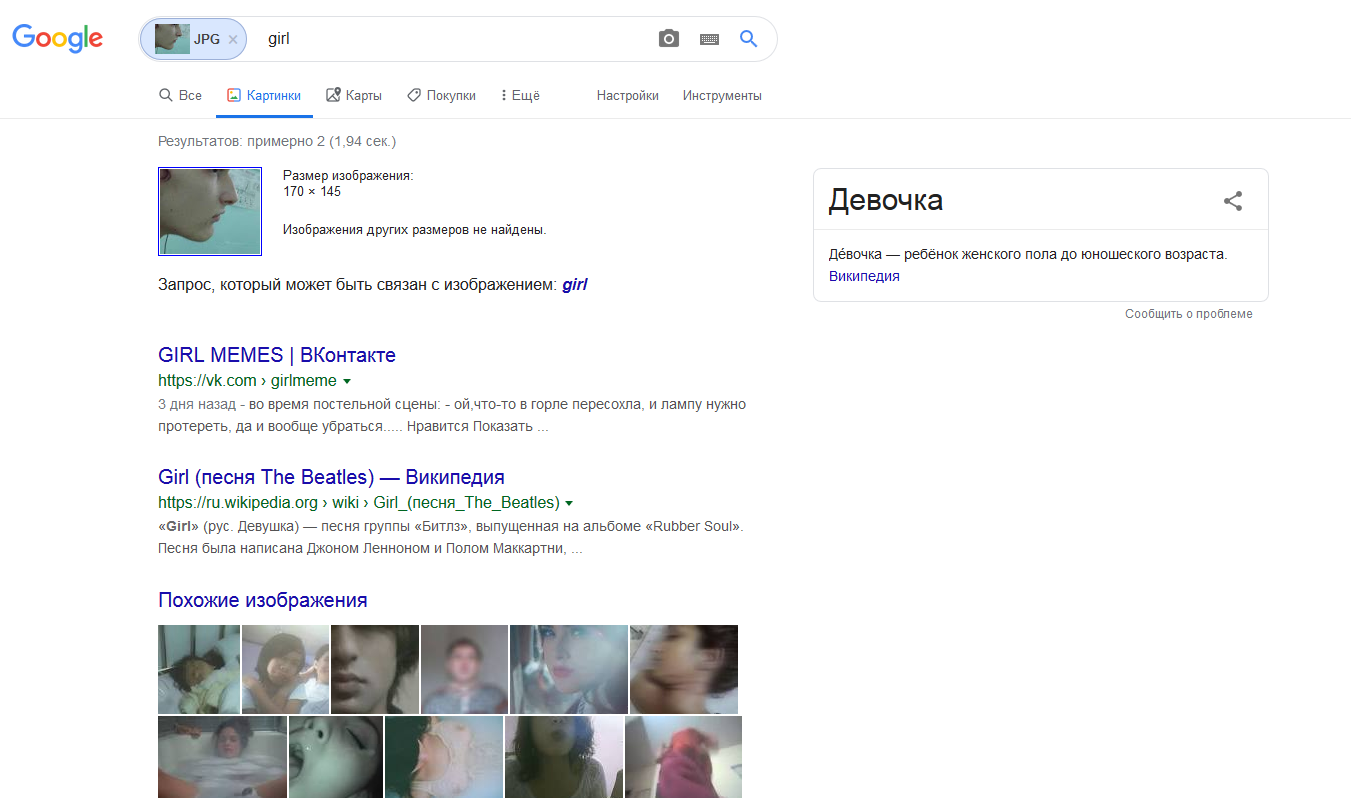Click the snippet starting 3 дня назад

pos(452,416)
